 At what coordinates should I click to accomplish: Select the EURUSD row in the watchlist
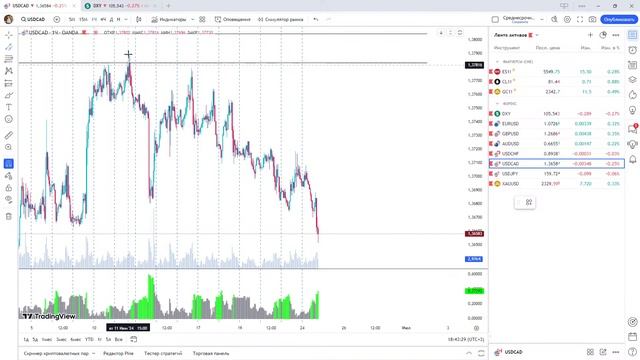tap(557, 124)
